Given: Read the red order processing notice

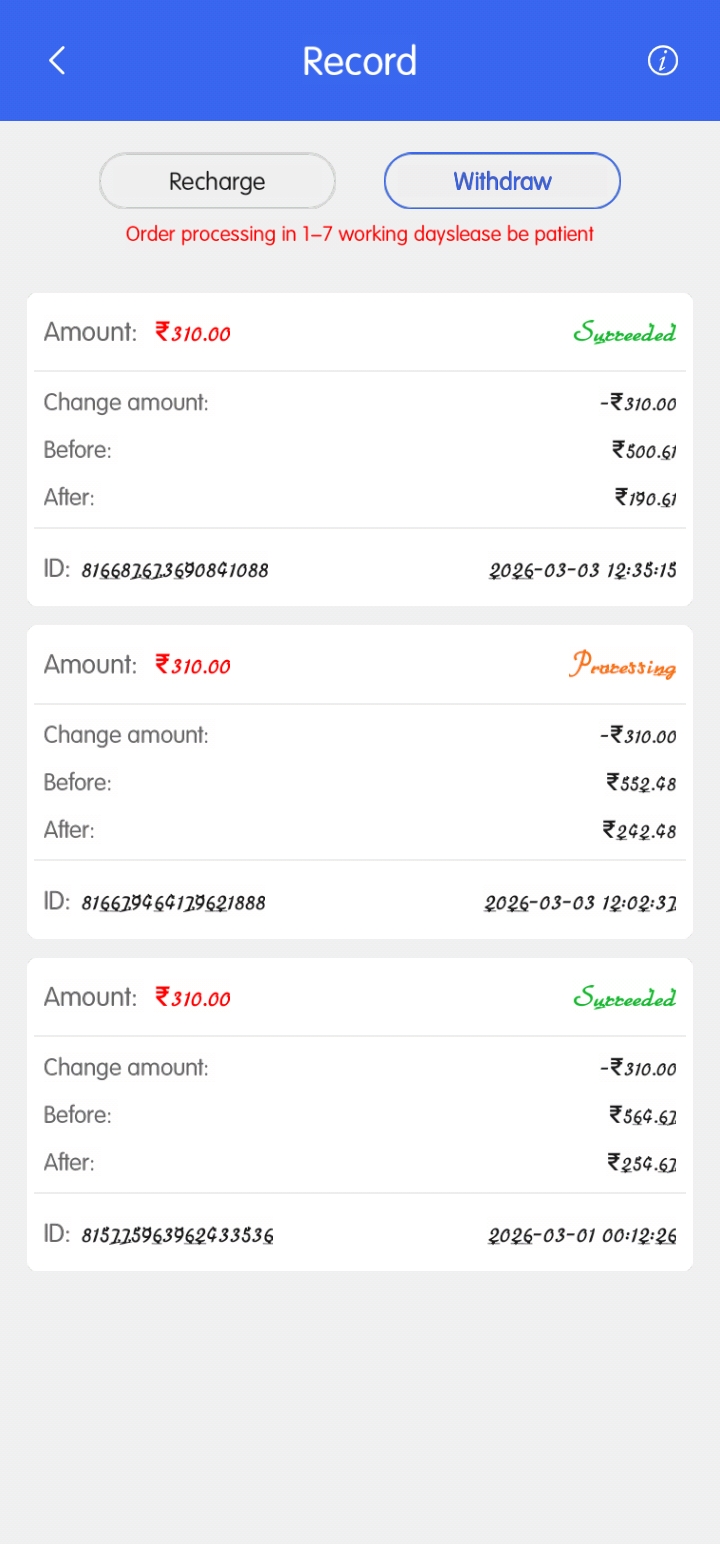Looking at the screenshot, I should tap(359, 234).
